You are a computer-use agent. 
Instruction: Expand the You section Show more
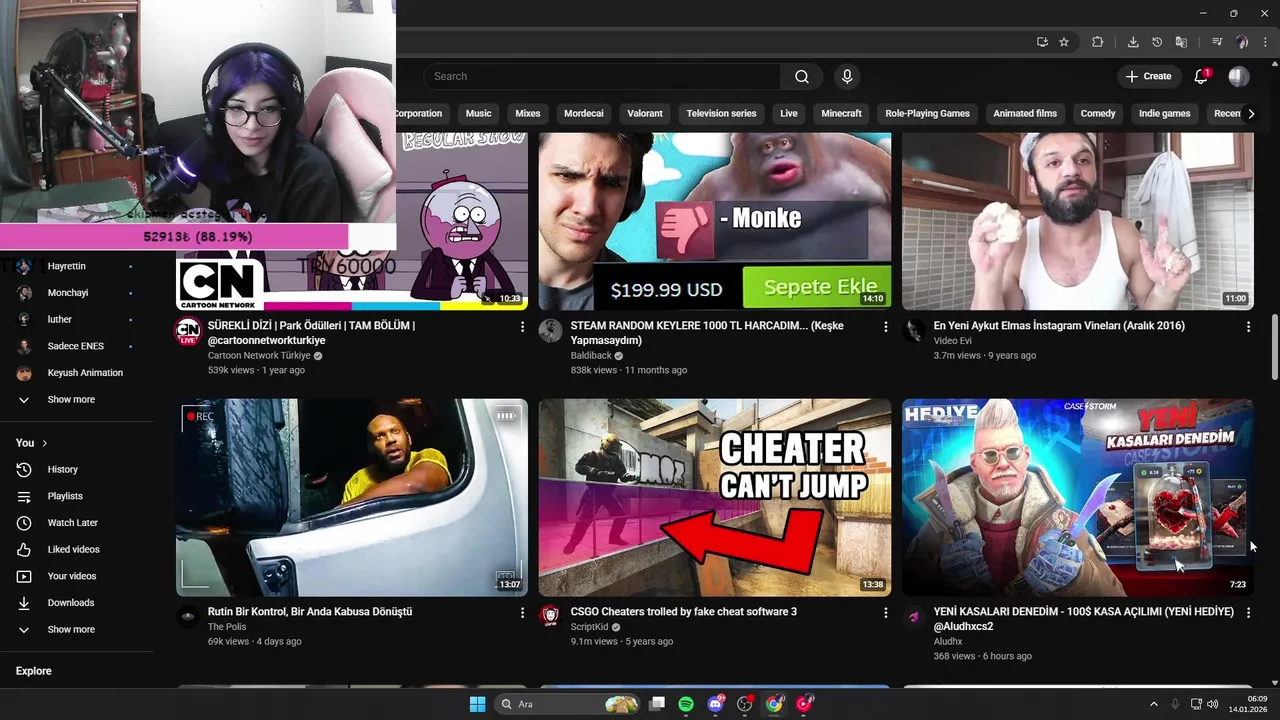coord(70,629)
